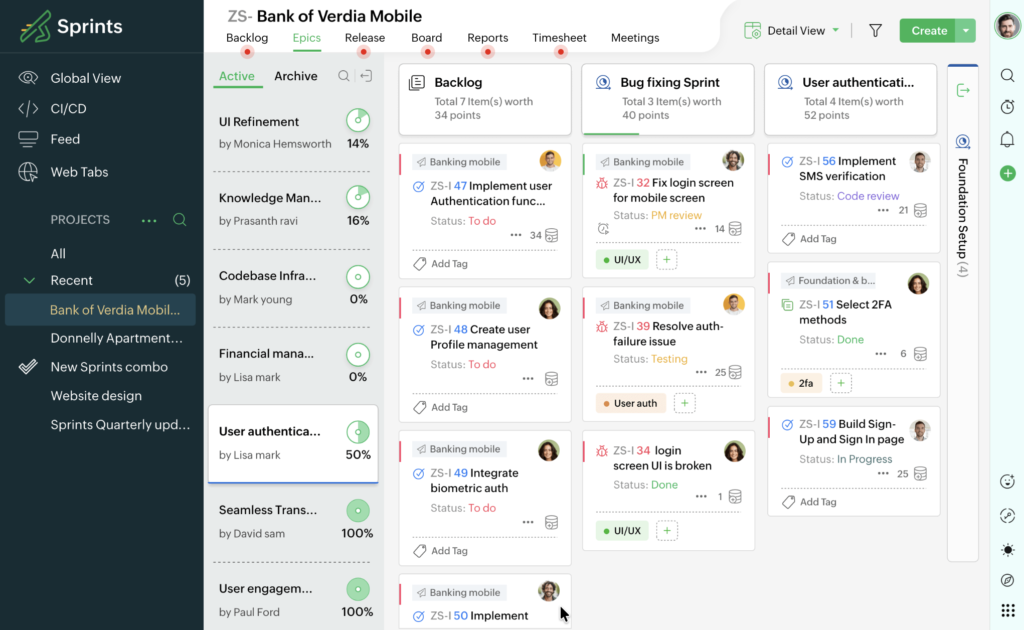Toggle status circle of ZS-I 47
Screen dimensions: 1024x630
click(x=419, y=187)
